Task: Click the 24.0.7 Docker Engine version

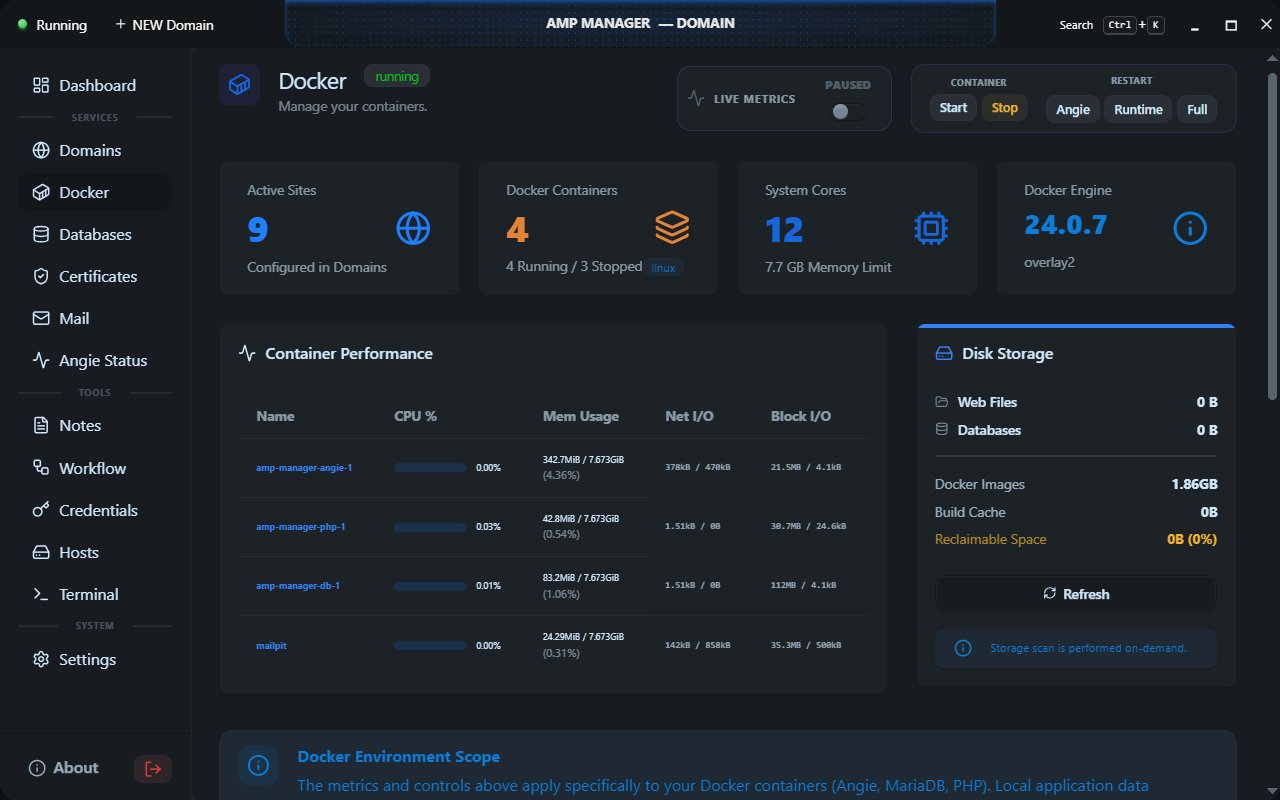Action: tap(1066, 225)
